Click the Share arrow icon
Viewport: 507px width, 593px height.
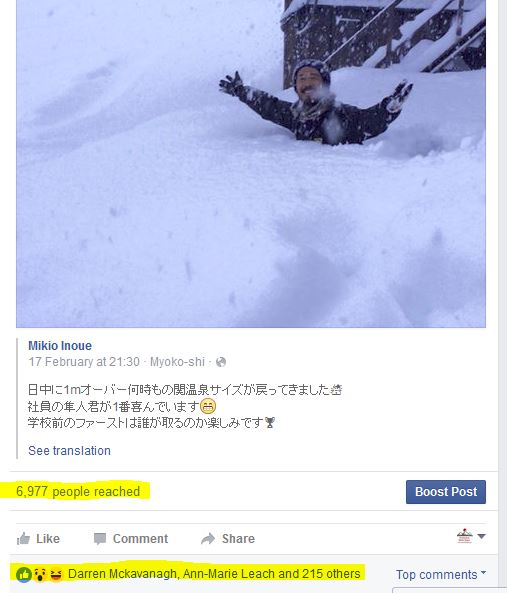[208, 538]
